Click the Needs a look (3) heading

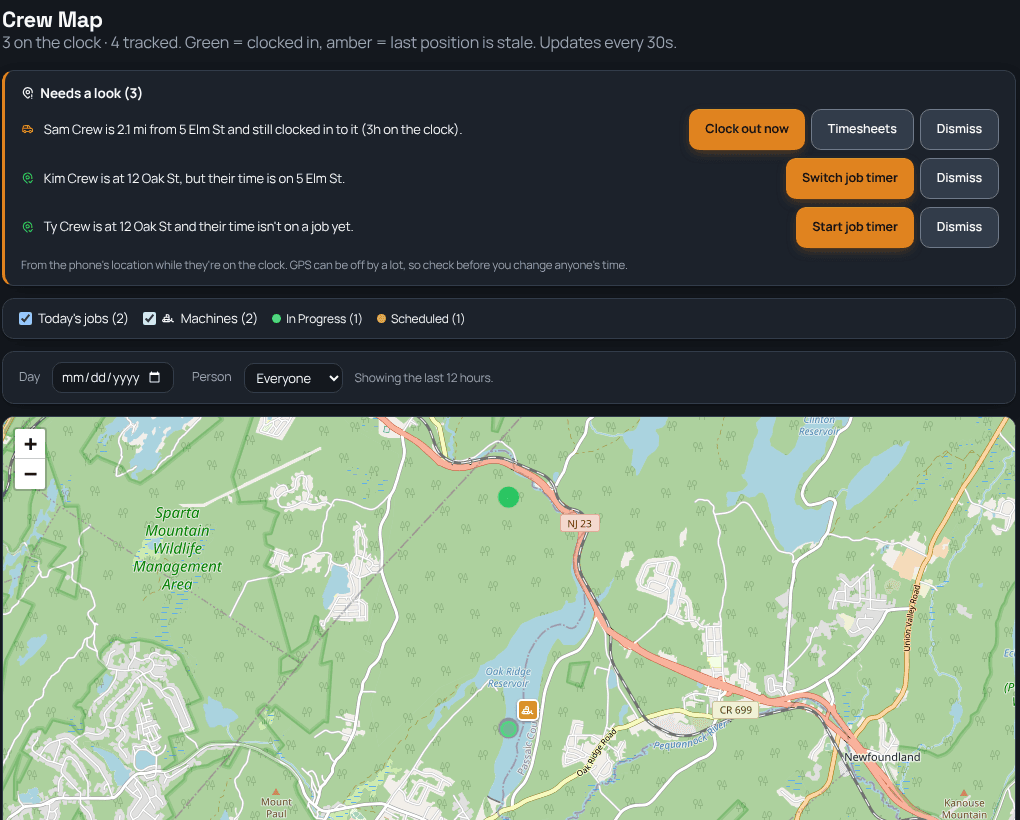(x=91, y=94)
